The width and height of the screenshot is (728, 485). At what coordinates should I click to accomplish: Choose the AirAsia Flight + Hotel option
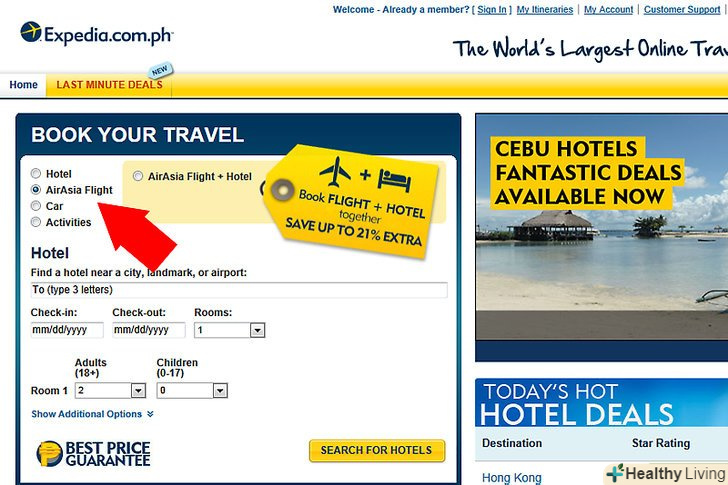click(x=137, y=176)
